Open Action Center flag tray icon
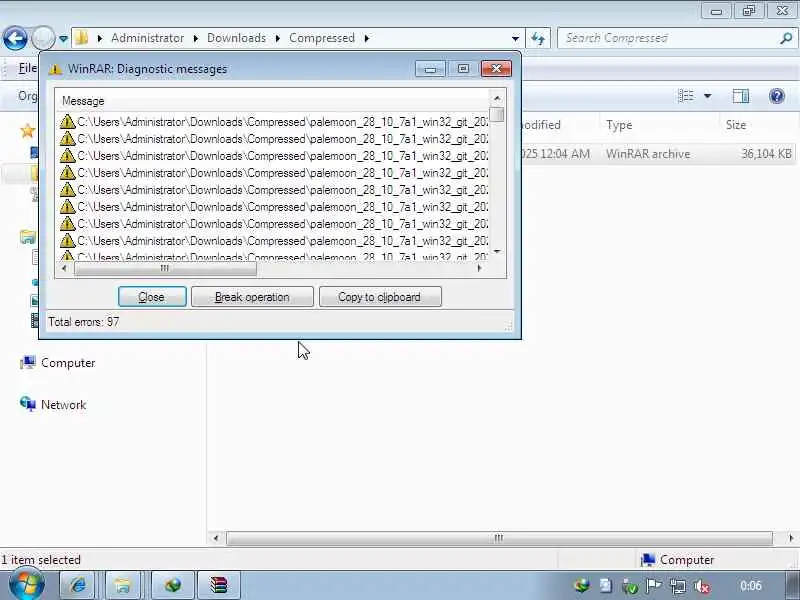This screenshot has height=600, width=800. point(654,586)
